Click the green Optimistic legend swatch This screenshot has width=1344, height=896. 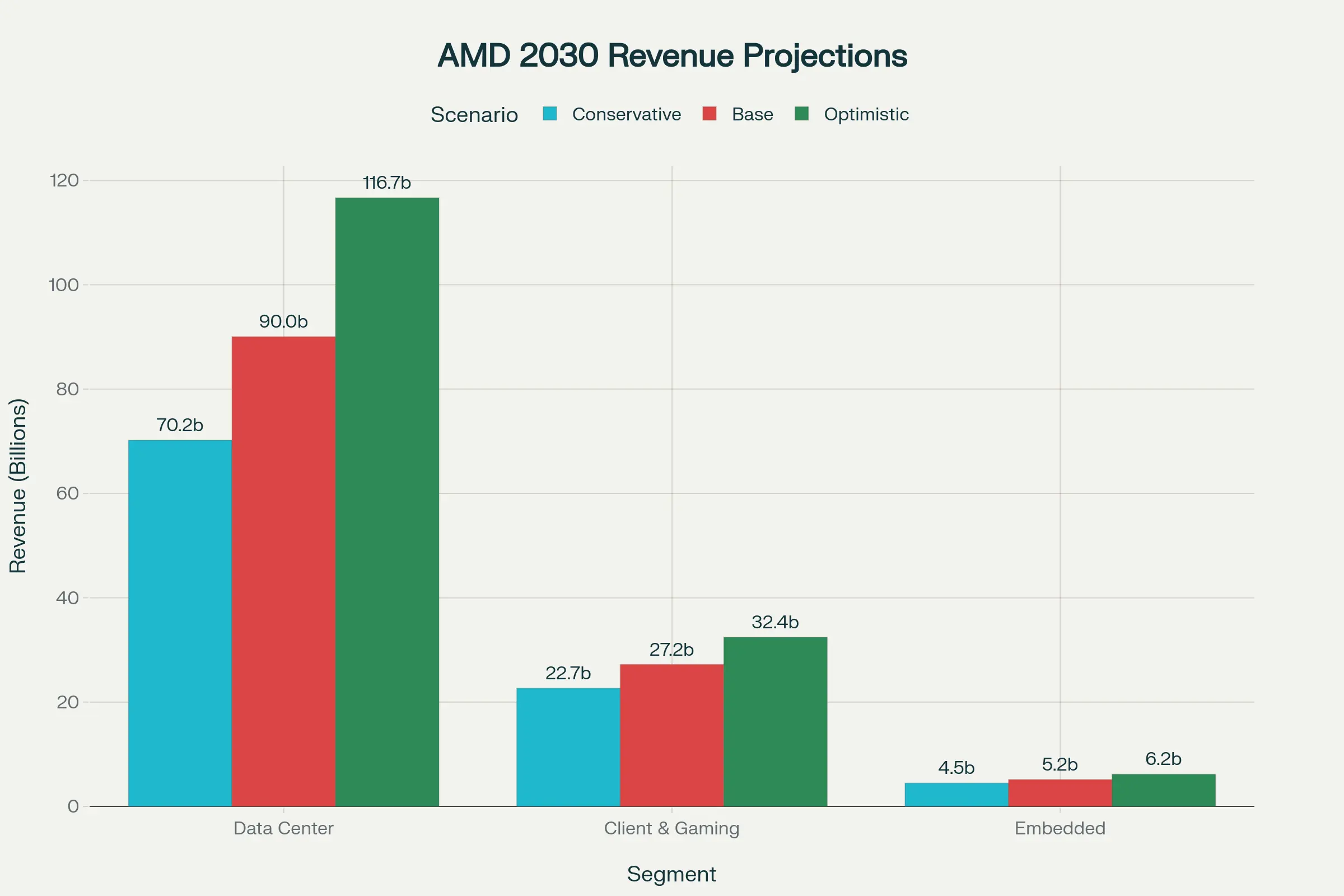pyautogui.click(x=806, y=114)
